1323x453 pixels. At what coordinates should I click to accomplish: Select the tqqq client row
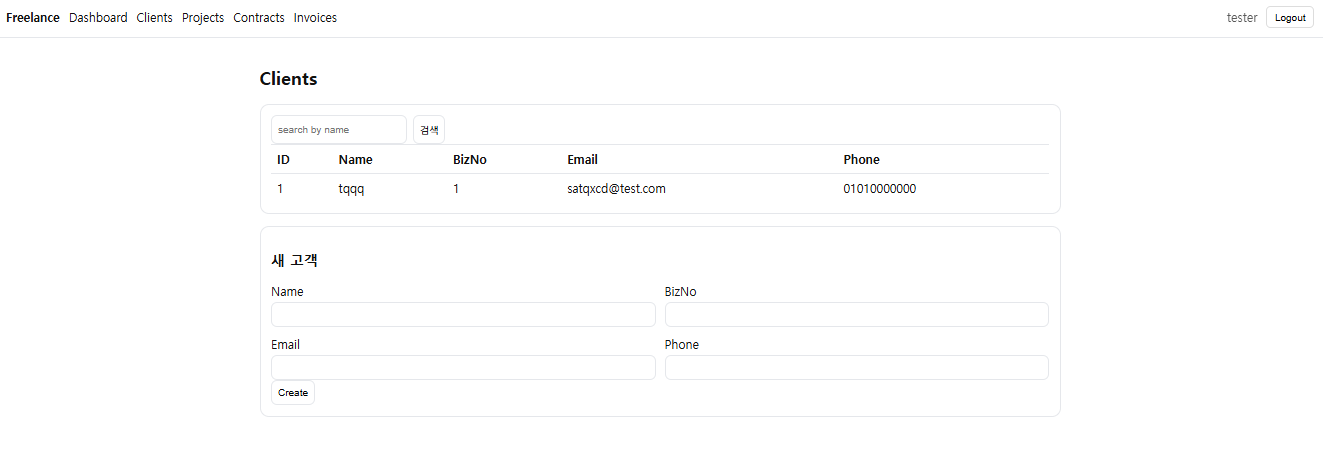(660, 189)
